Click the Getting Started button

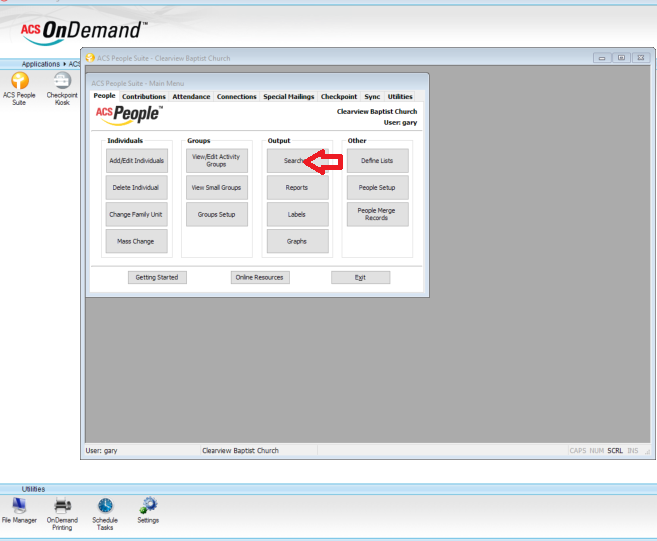point(157,277)
